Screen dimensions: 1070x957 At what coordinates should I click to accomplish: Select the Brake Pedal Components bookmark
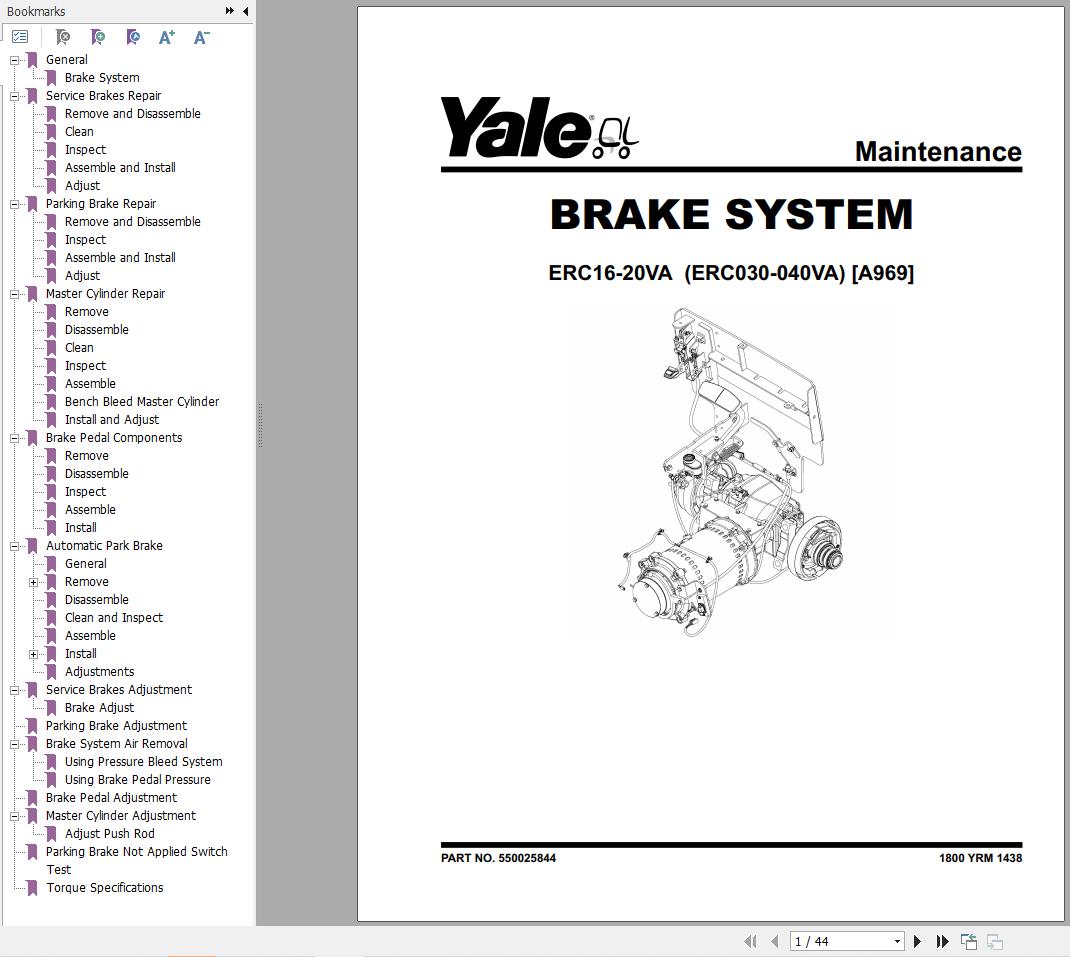[114, 438]
